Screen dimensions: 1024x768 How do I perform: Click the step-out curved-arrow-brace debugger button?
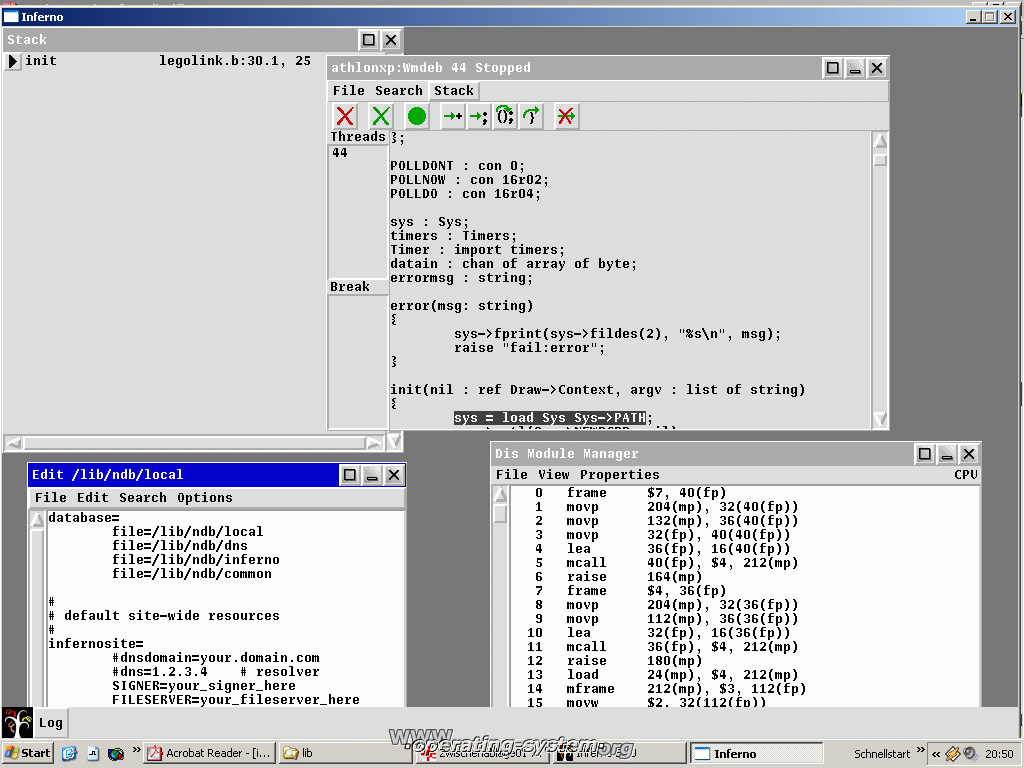531,116
